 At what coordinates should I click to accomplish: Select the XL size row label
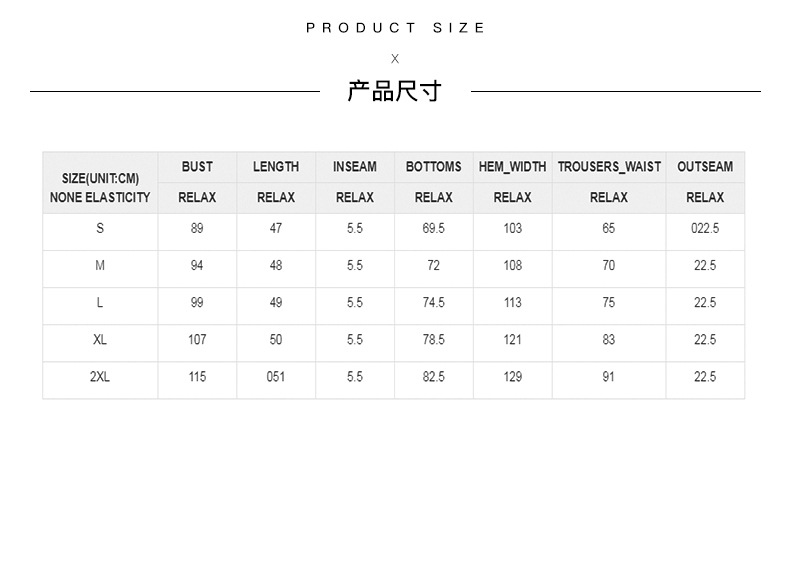[100, 340]
